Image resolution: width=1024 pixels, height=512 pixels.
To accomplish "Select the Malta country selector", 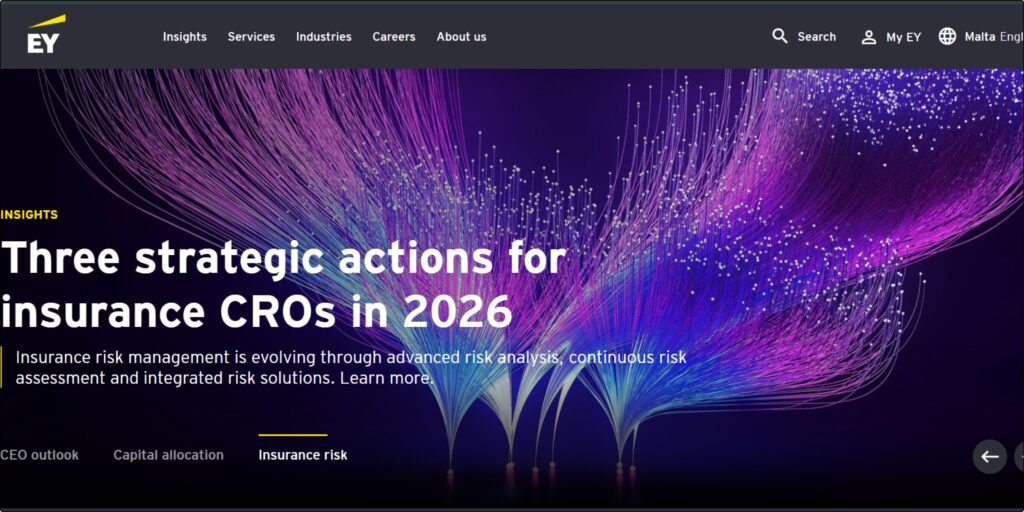I will click(980, 37).
